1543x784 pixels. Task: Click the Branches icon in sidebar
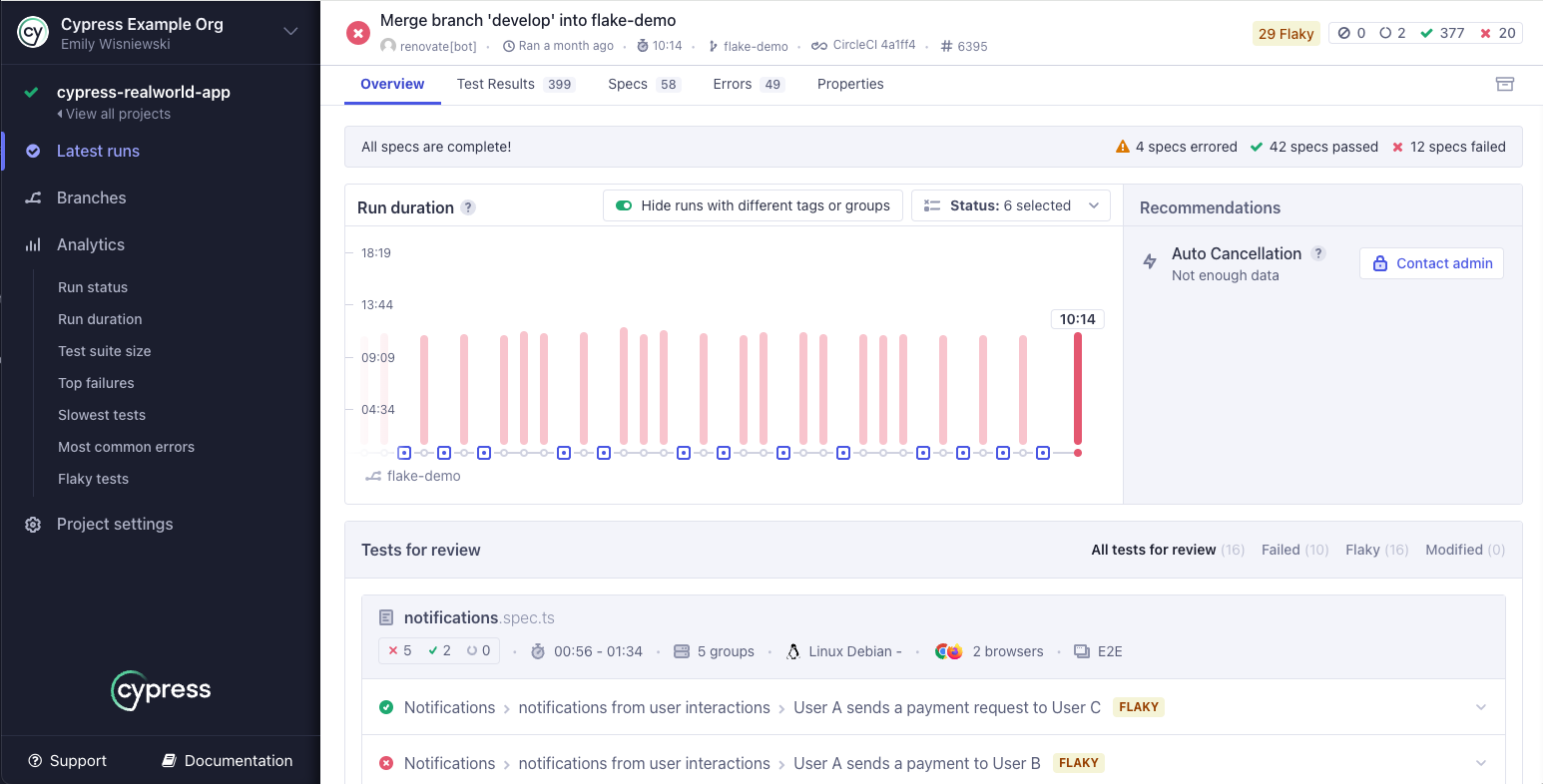(x=33, y=198)
